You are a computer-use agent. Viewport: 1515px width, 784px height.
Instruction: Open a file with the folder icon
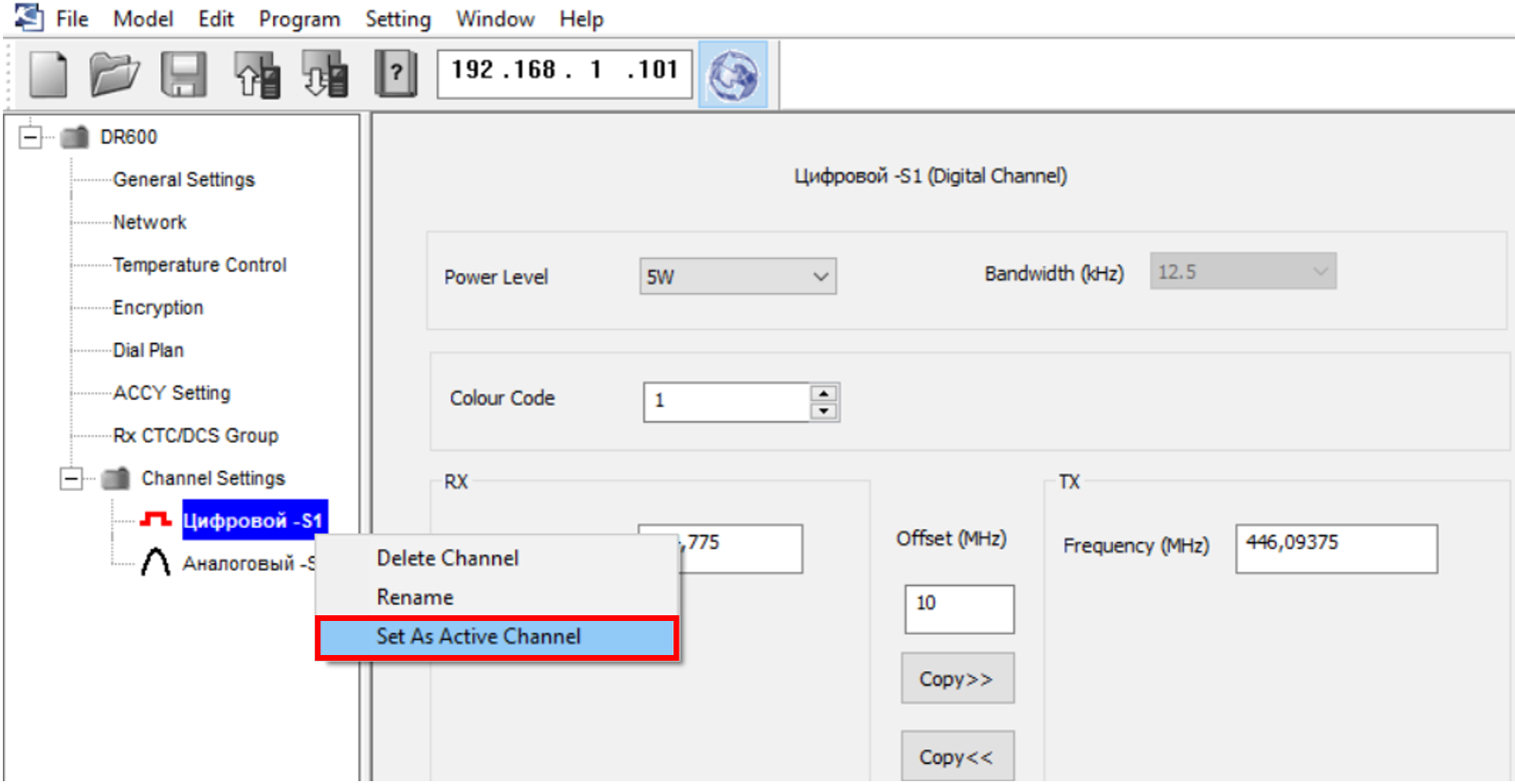pos(114,74)
